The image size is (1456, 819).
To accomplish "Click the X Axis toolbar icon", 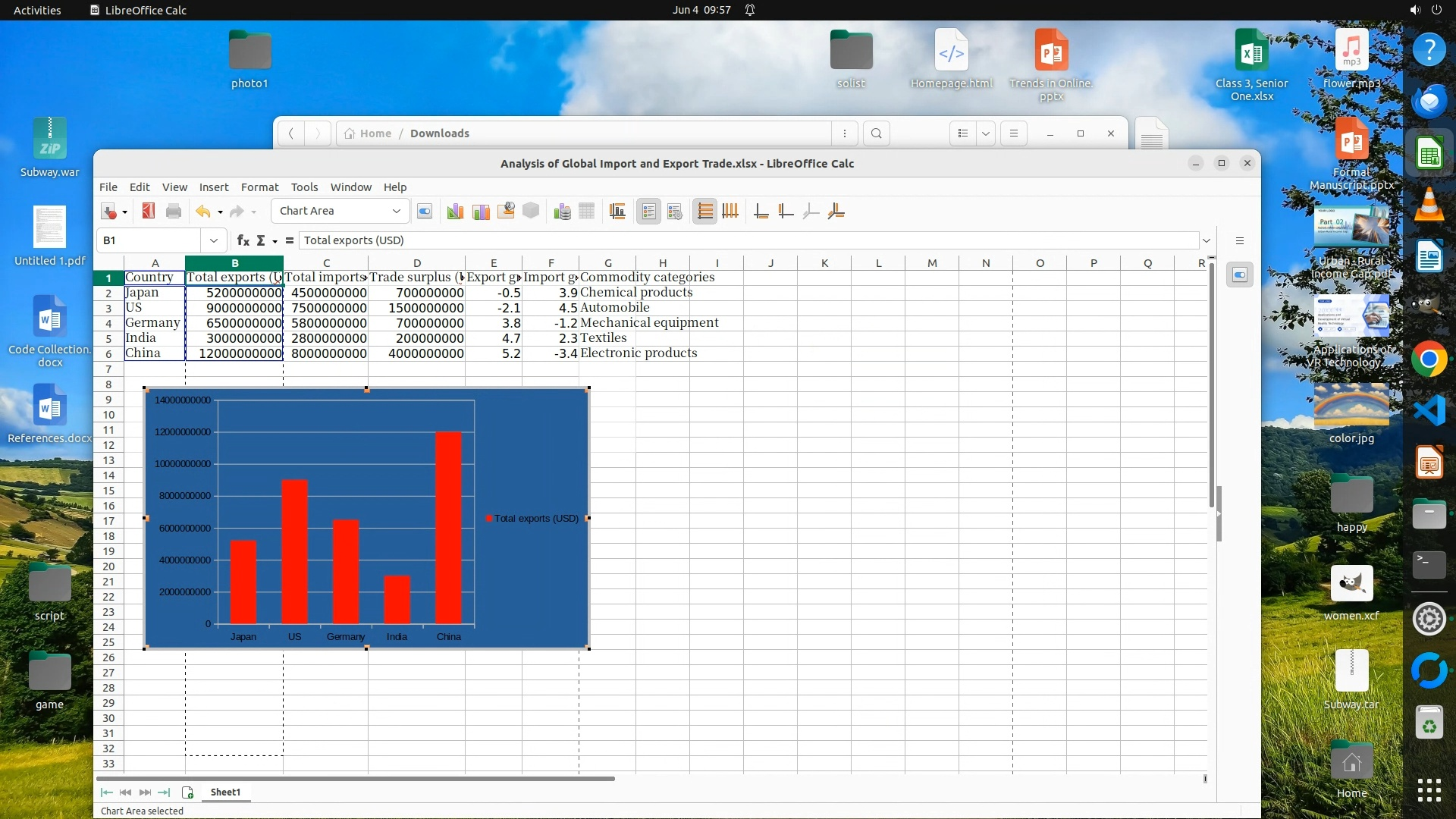I will click(761, 212).
